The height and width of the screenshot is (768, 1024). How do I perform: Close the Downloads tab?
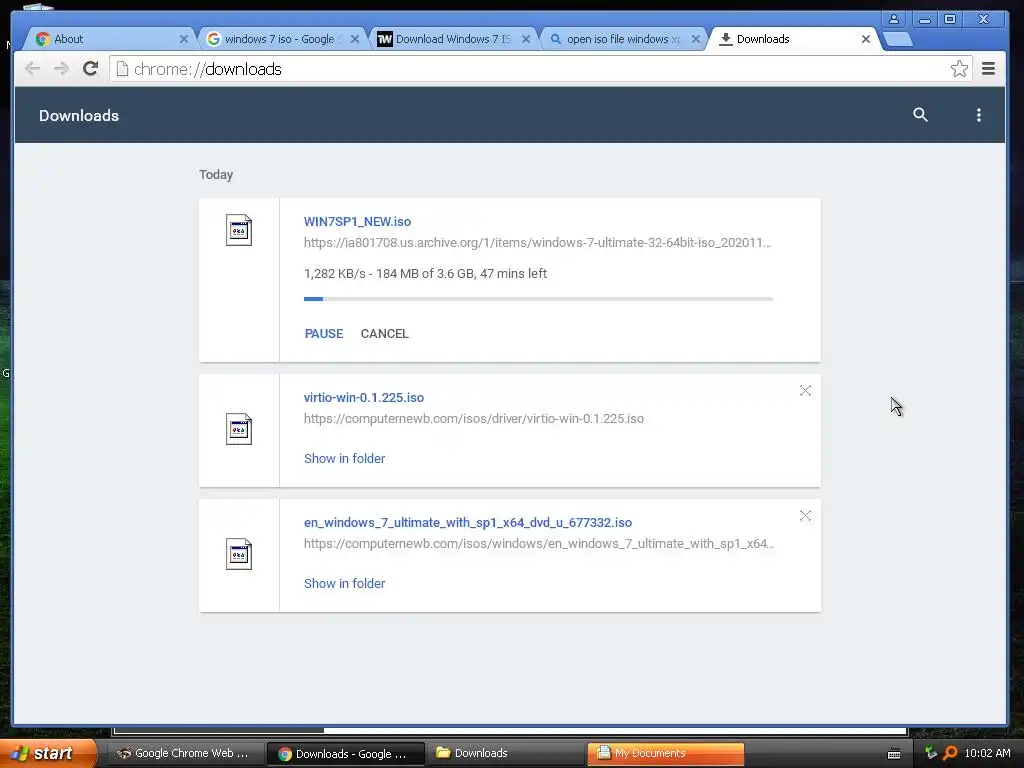pos(866,39)
